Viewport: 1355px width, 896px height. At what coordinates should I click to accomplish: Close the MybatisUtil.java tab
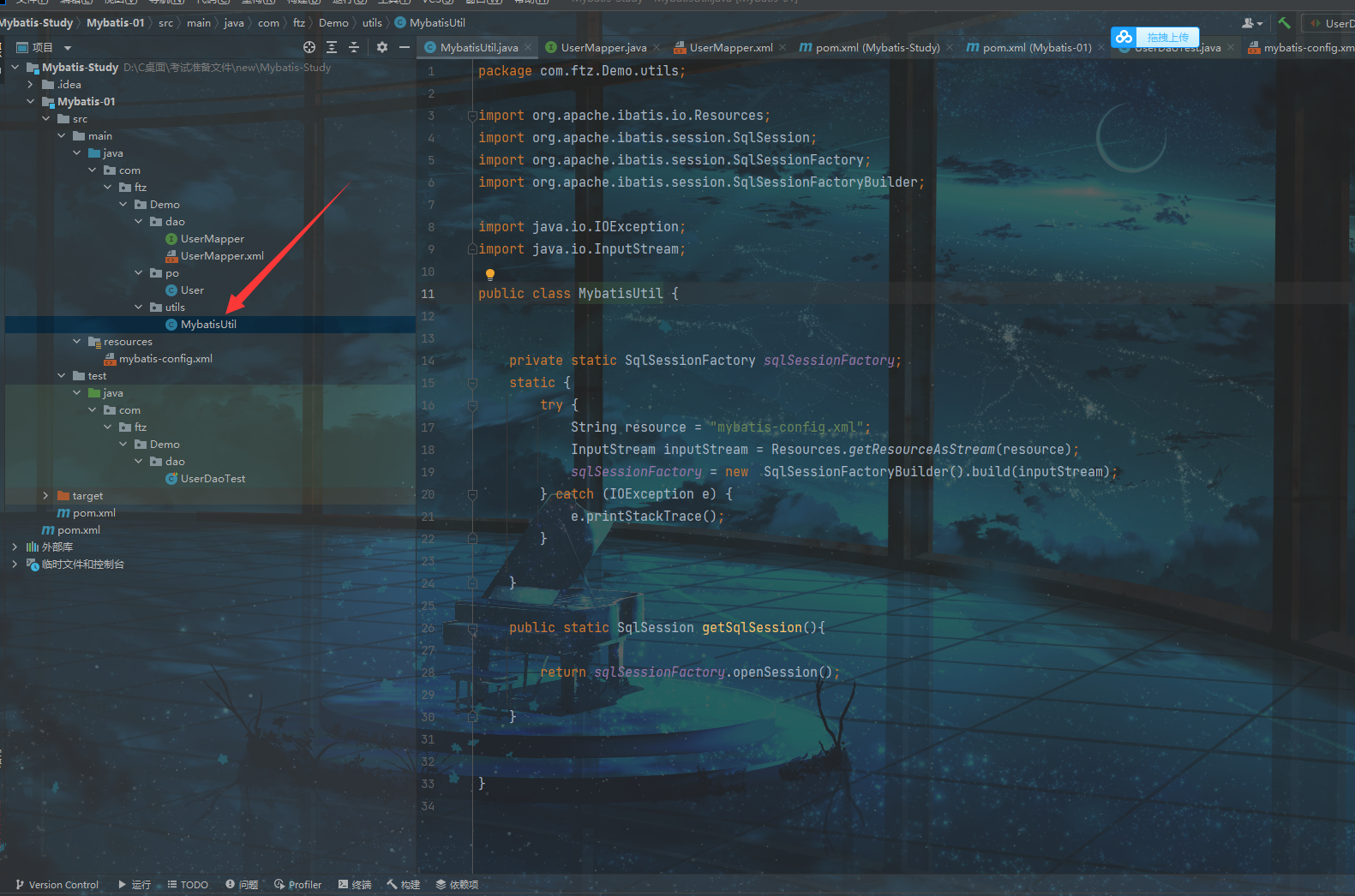(528, 48)
